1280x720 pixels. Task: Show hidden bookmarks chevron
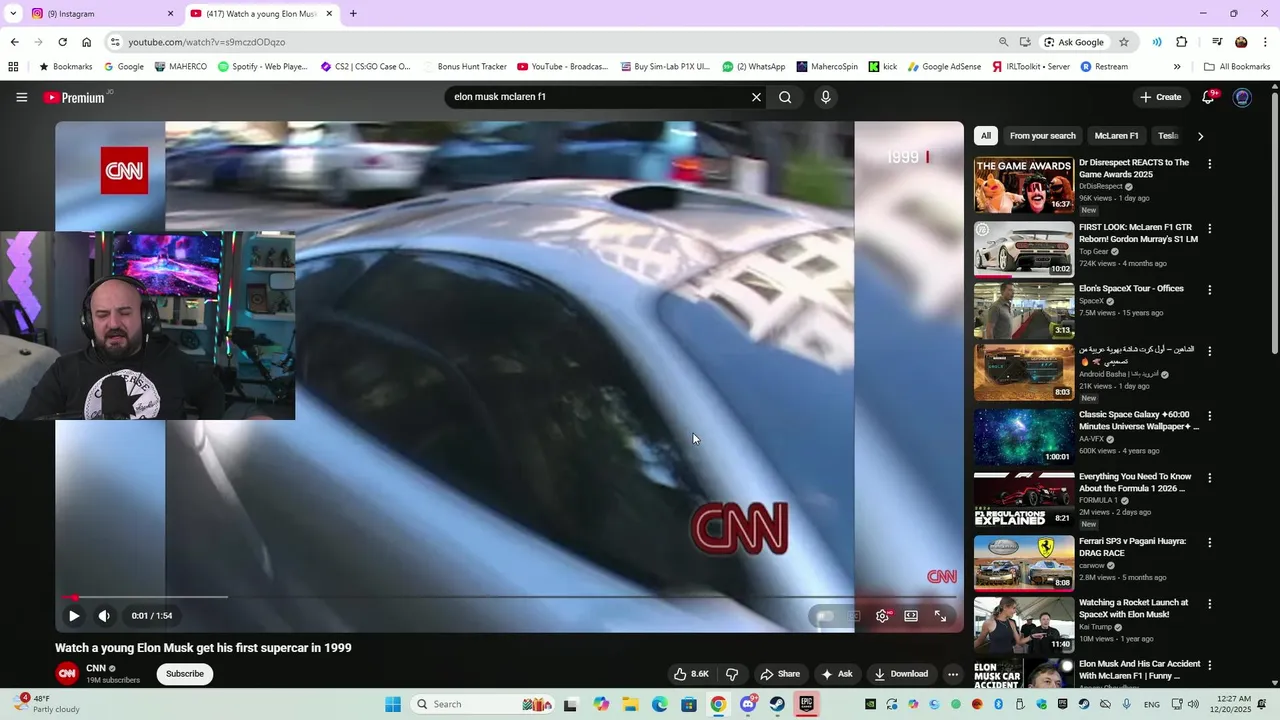tap(1177, 67)
